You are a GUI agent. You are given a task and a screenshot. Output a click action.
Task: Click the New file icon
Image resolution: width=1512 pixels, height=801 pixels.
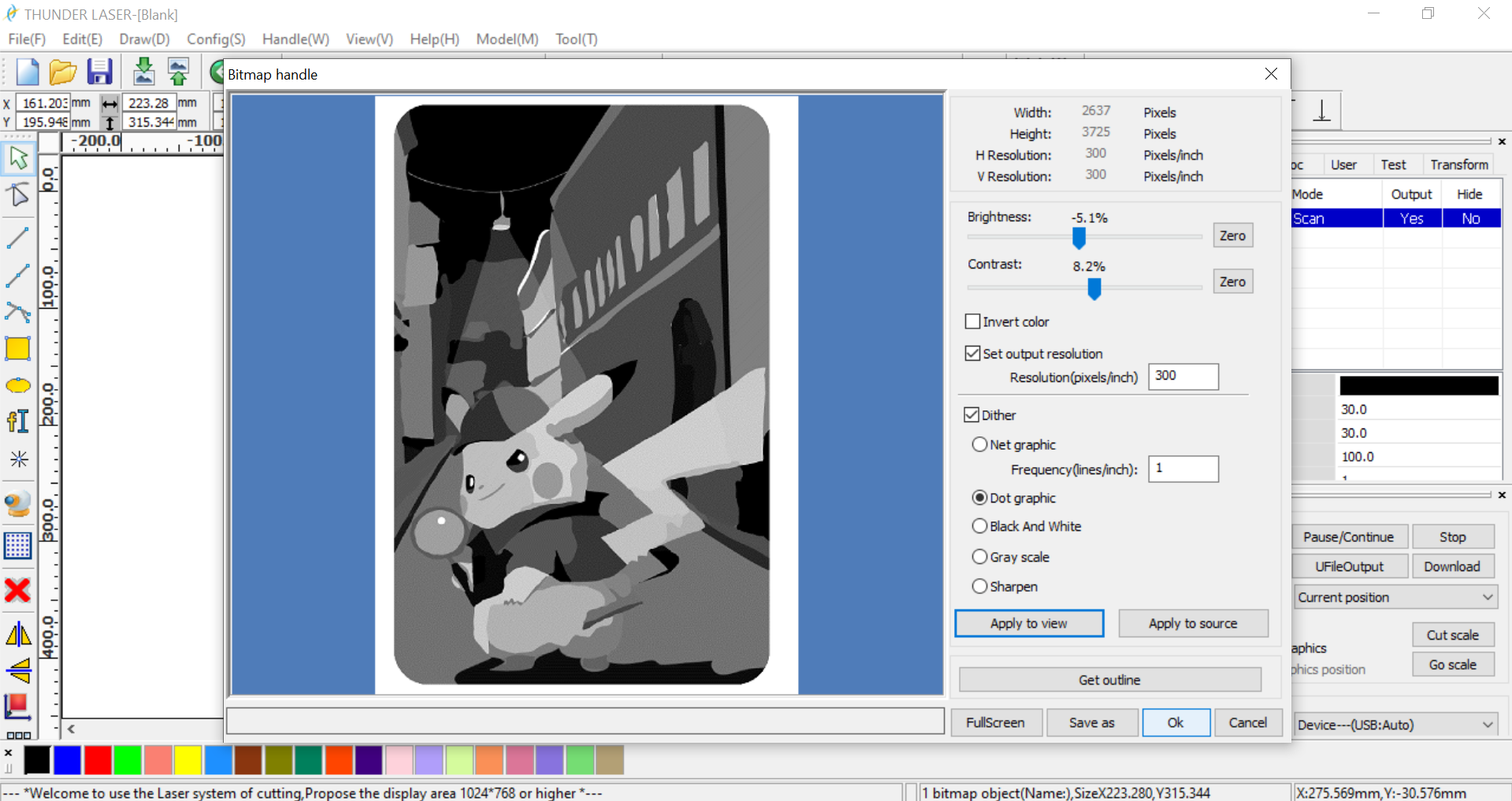28,72
